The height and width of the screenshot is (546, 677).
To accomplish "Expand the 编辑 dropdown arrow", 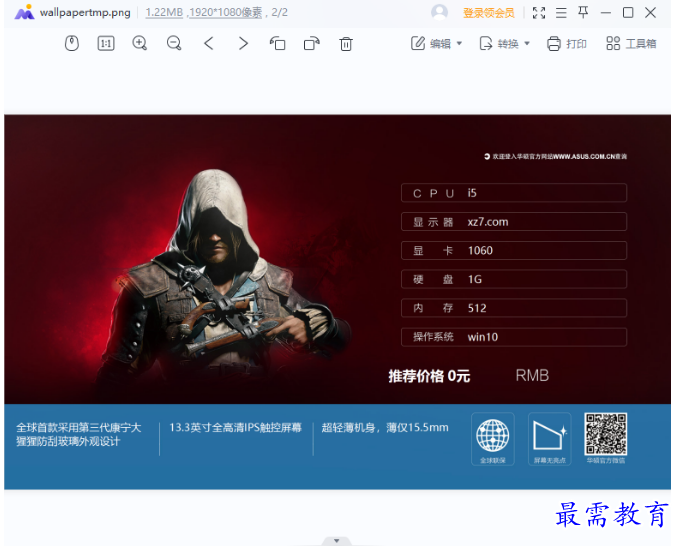I will click(459, 44).
